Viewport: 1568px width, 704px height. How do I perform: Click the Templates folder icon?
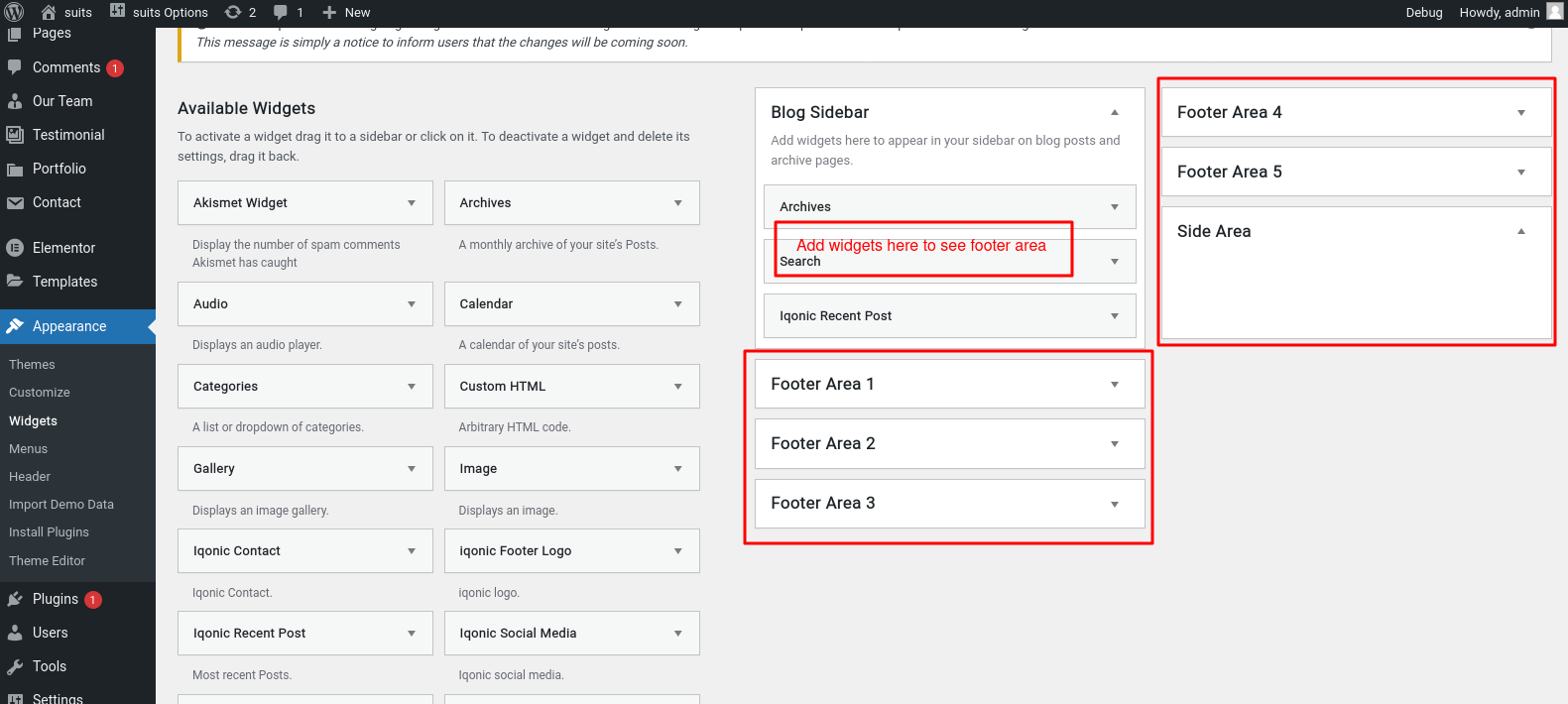(x=15, y=282)
